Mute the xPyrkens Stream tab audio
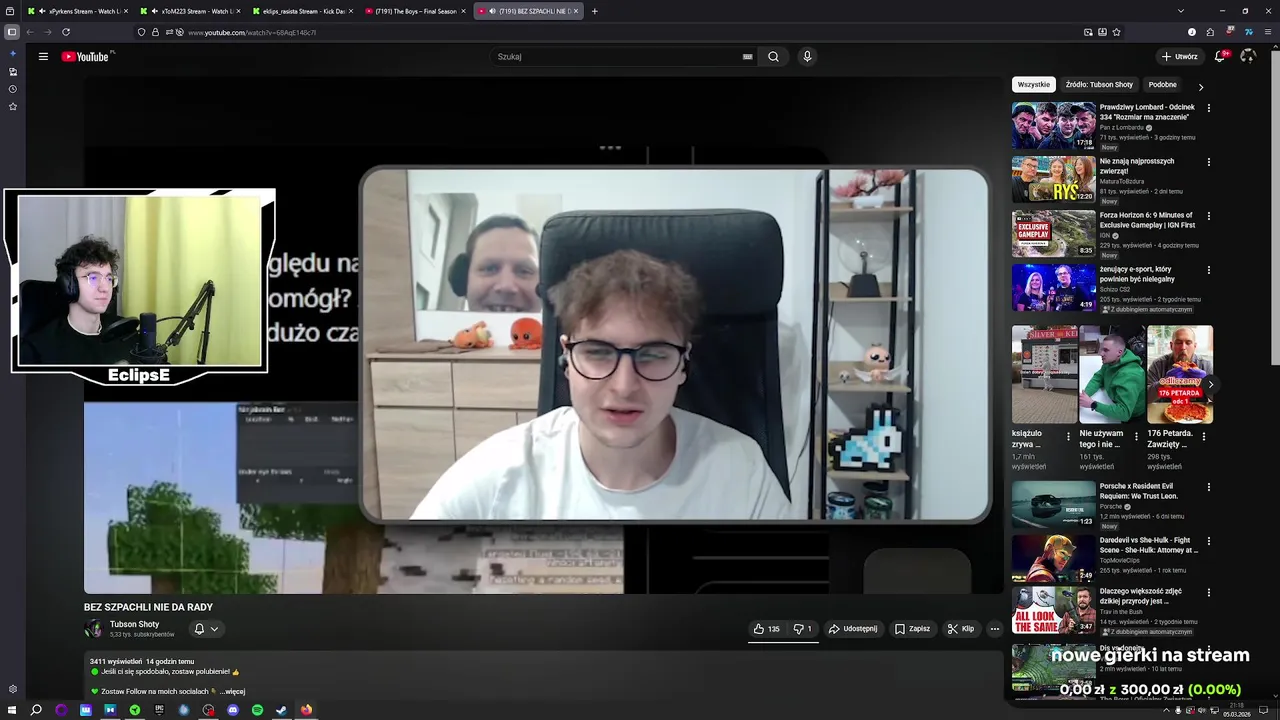This screenshot has width=1280, height=720. (x=42, y=11)
